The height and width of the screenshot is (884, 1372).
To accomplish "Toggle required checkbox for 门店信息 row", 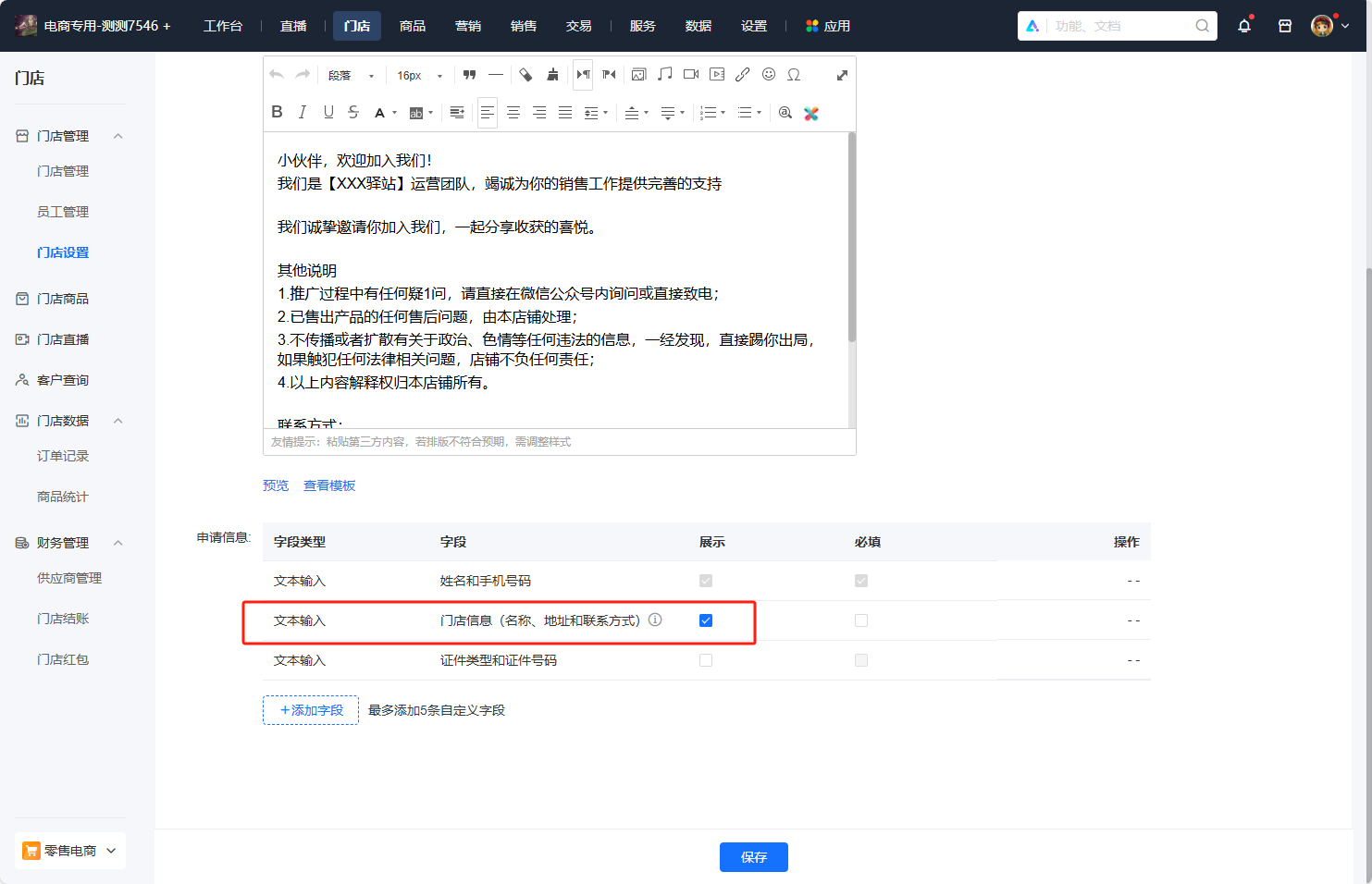I will (x=861, y=620).
